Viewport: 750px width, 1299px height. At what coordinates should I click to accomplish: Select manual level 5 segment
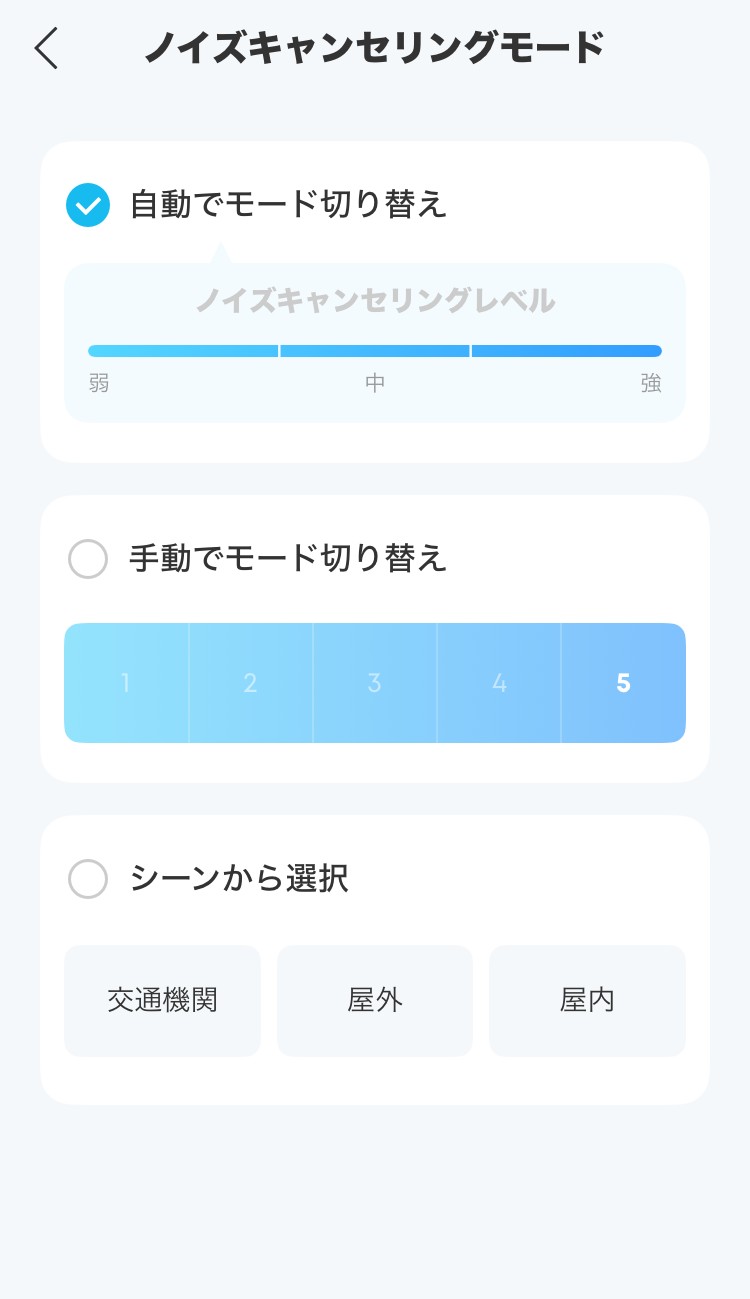(x=623, y=683)
